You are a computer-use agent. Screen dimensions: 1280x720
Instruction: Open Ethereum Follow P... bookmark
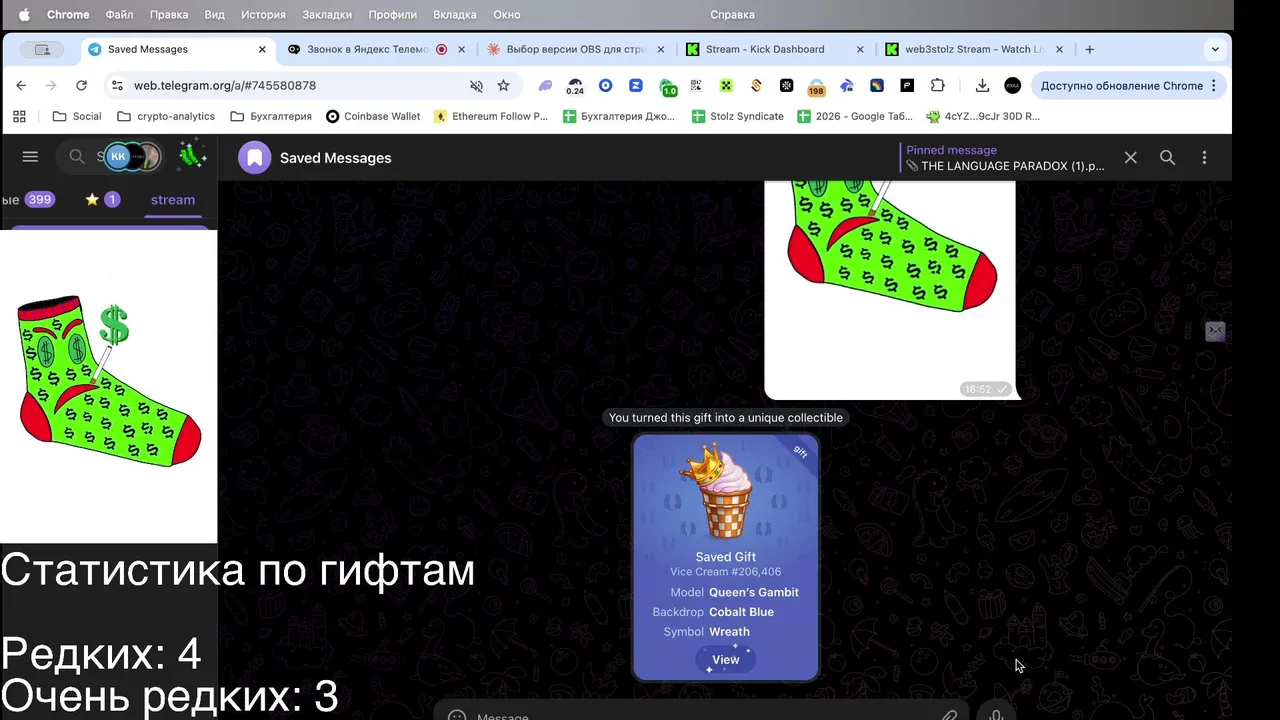[x=490, y=116]
